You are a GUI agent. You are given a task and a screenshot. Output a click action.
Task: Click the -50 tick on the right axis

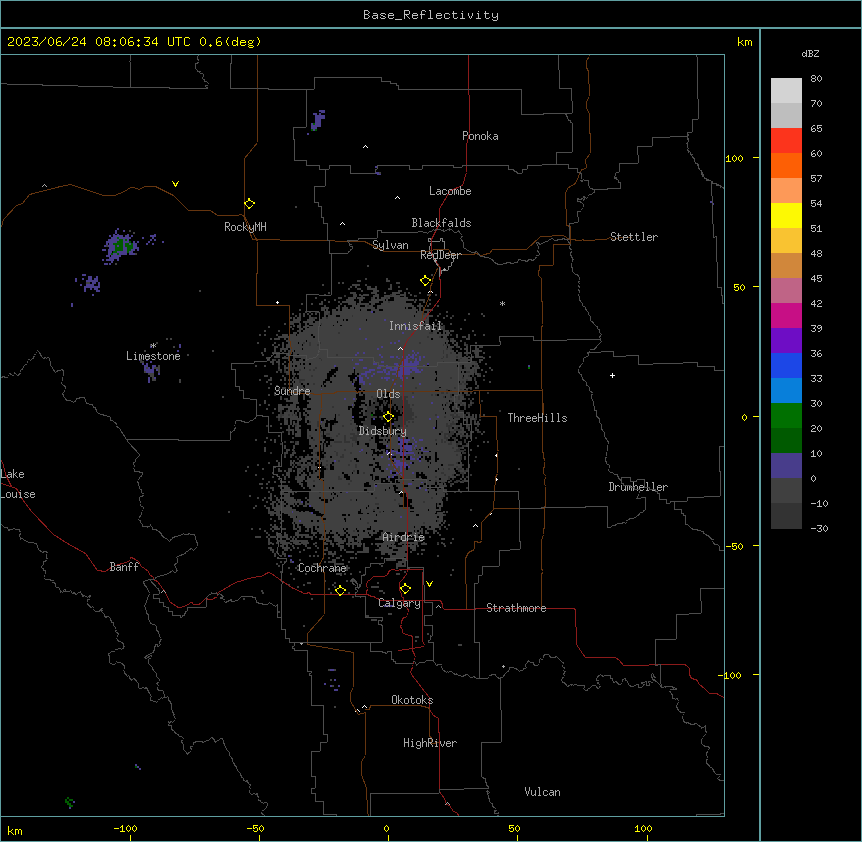tap(734, 546)
